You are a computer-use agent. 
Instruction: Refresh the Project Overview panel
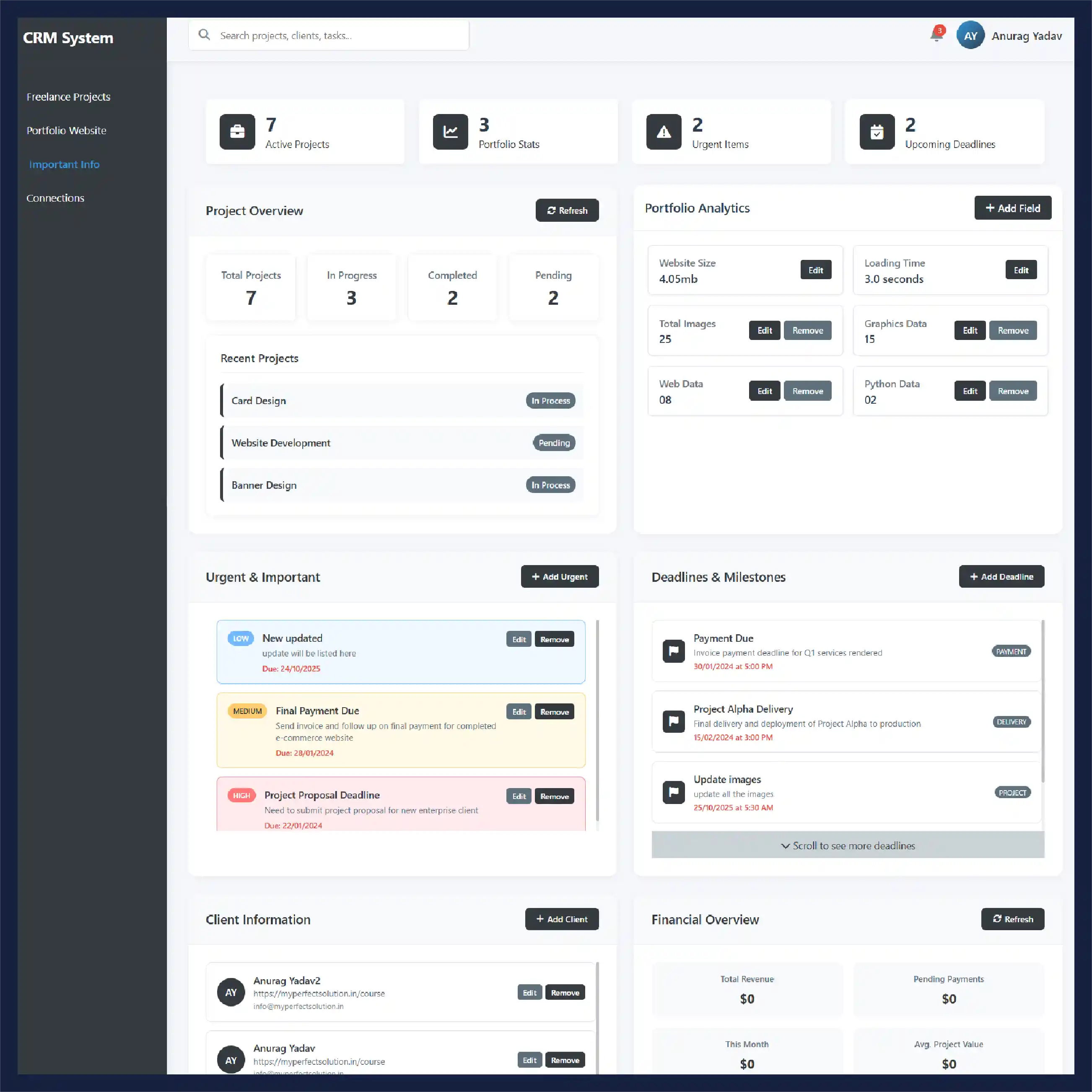(x=567, y=210)
